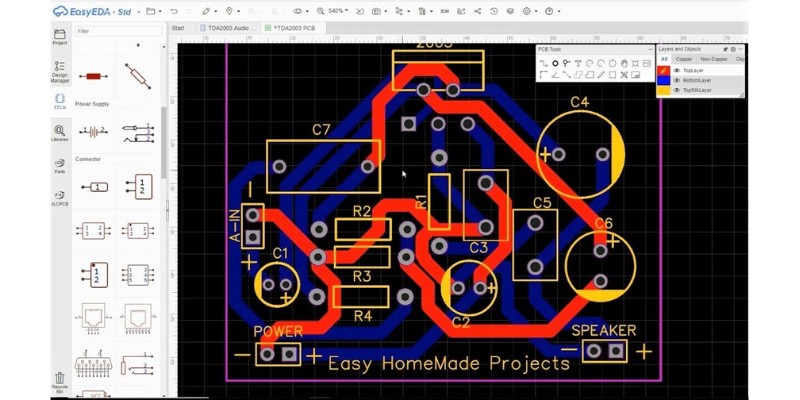Switch to the Start tab
800x400 pixels.
178,28
